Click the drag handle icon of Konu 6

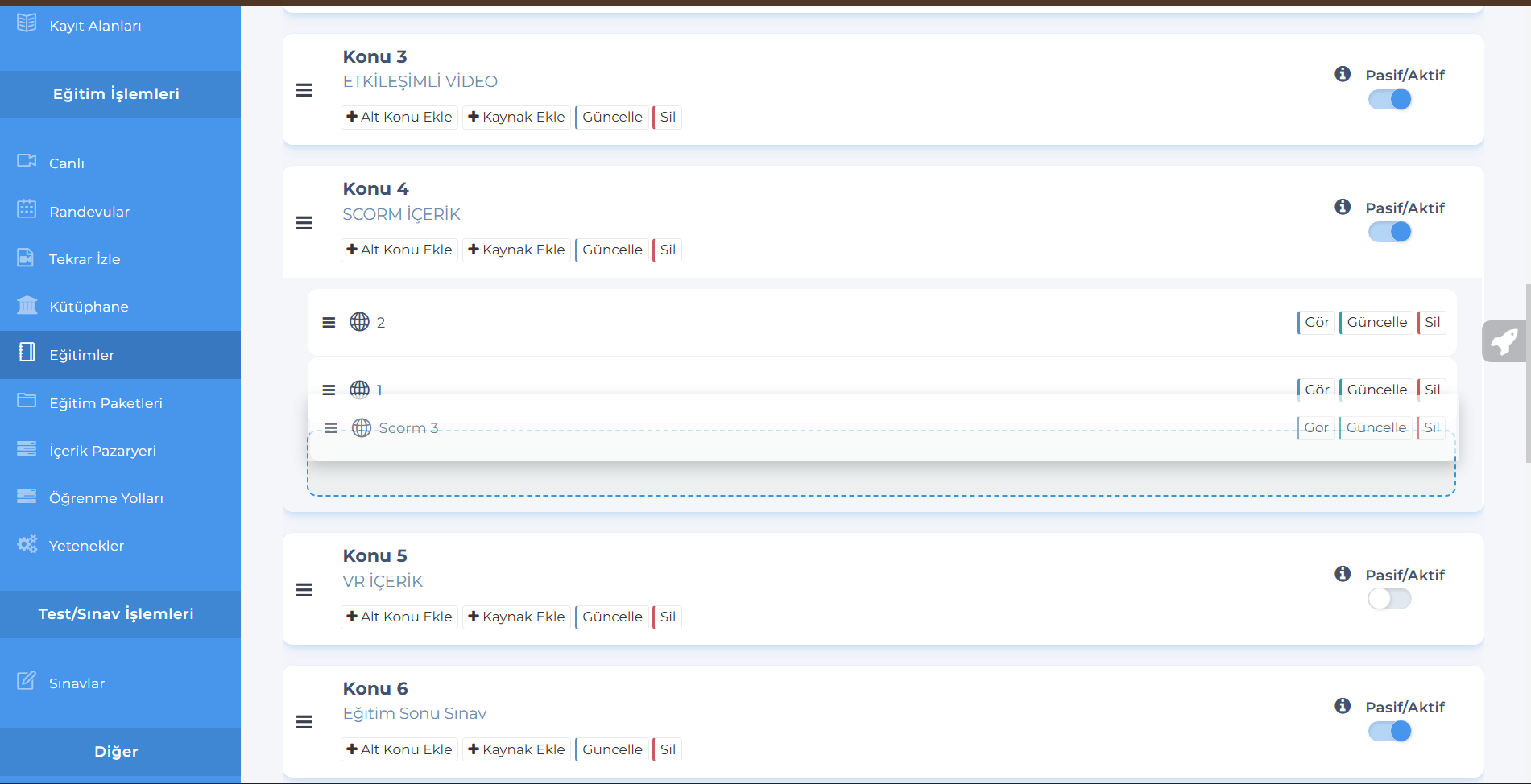pos(304,722)
